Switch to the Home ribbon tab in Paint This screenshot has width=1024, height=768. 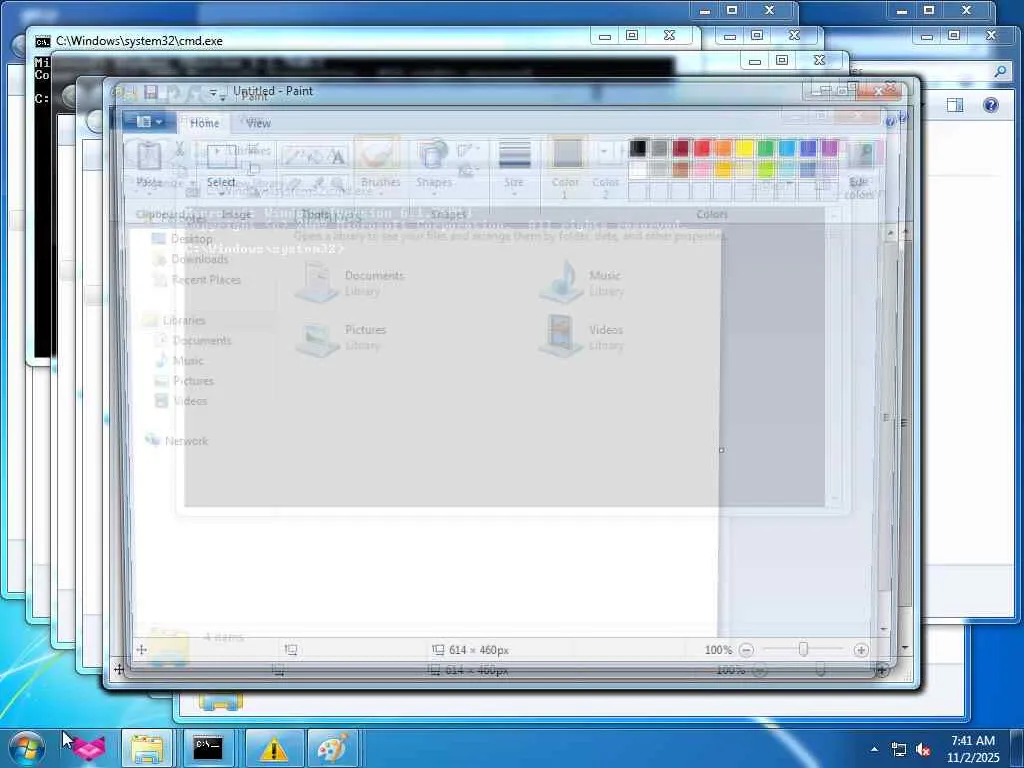[x=204, y=123]
